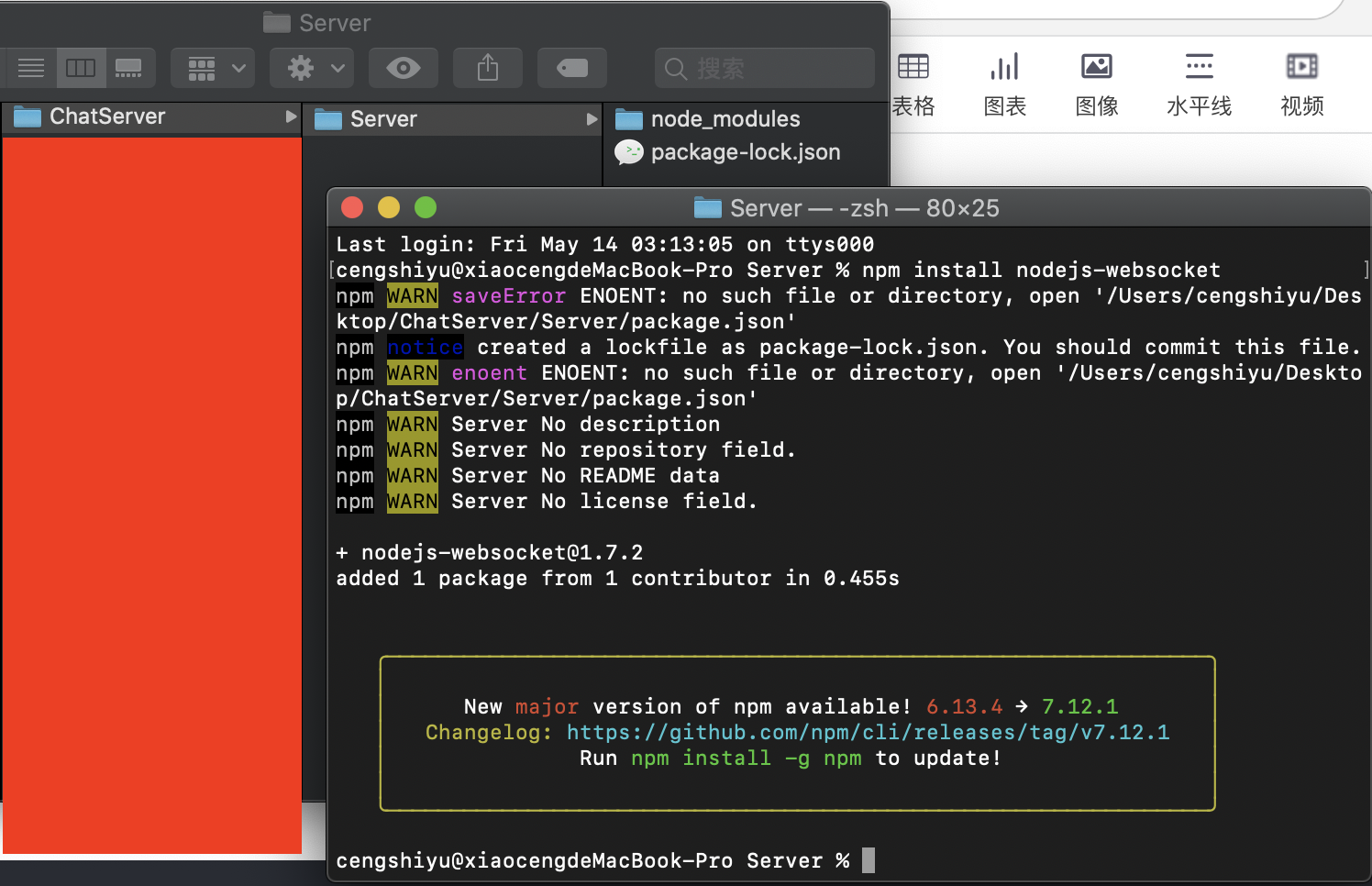Focus the Finder search field

pyautogui.click(x=764, y=67)
